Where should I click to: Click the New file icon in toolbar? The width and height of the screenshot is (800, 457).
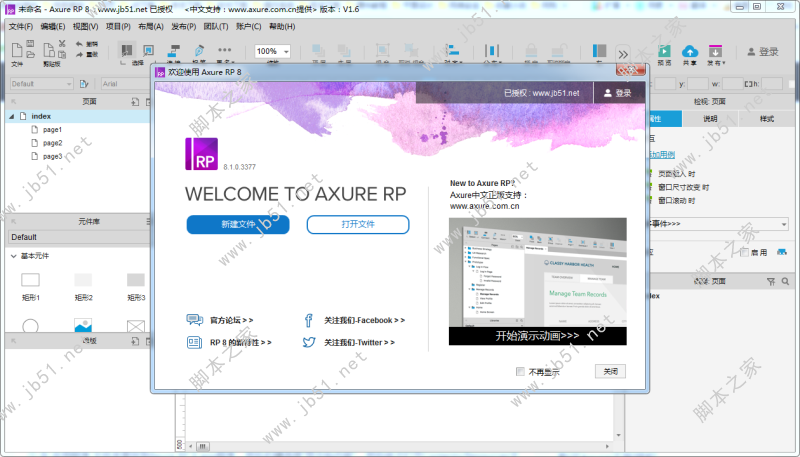(x=17, y=50)
